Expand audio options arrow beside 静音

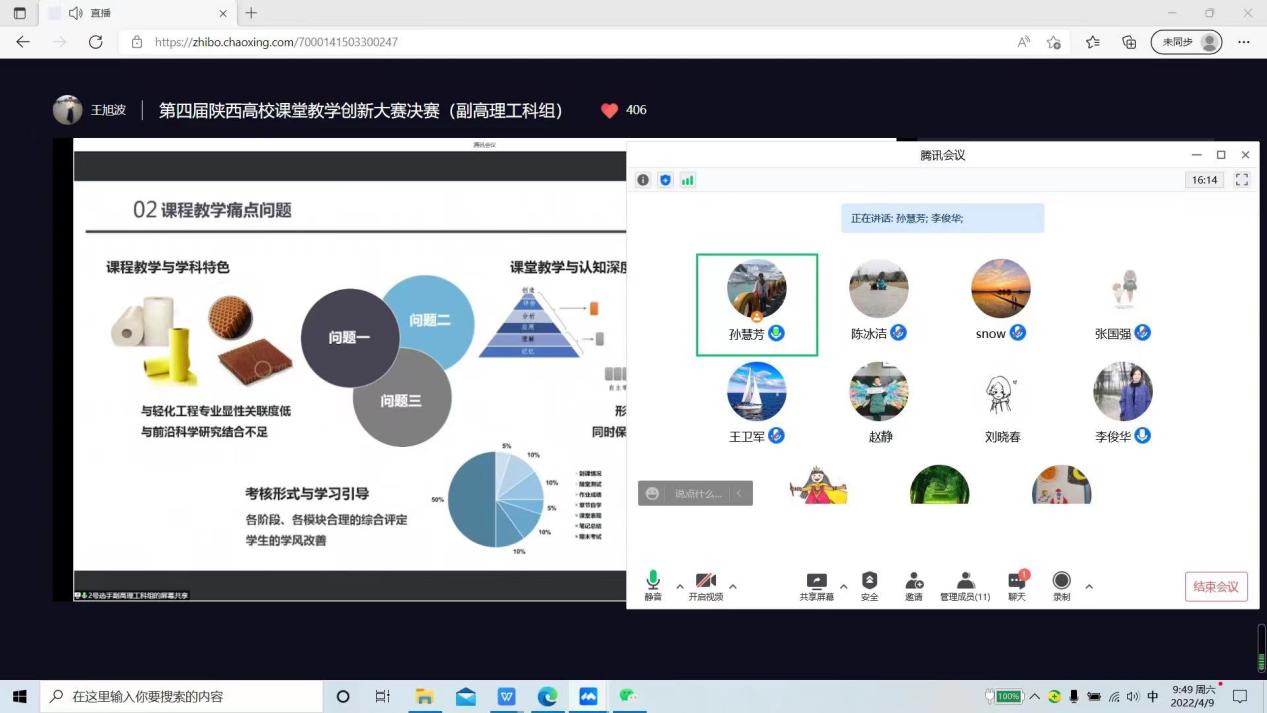tap(680, 587)
